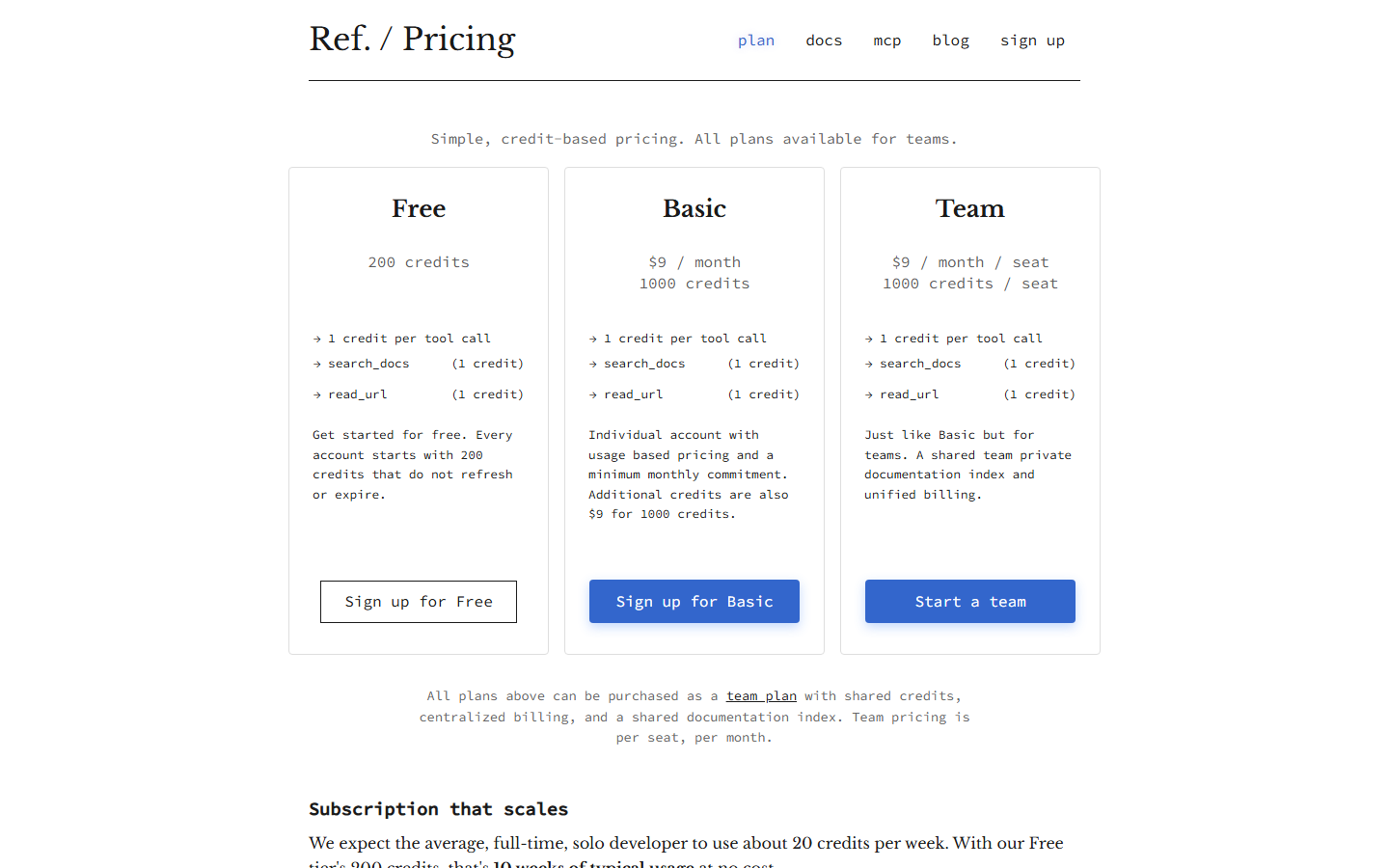Click the arrow icon beside Free read_url
The height and width of the screenshot is (868, 1389).
[x=317, y=395]
